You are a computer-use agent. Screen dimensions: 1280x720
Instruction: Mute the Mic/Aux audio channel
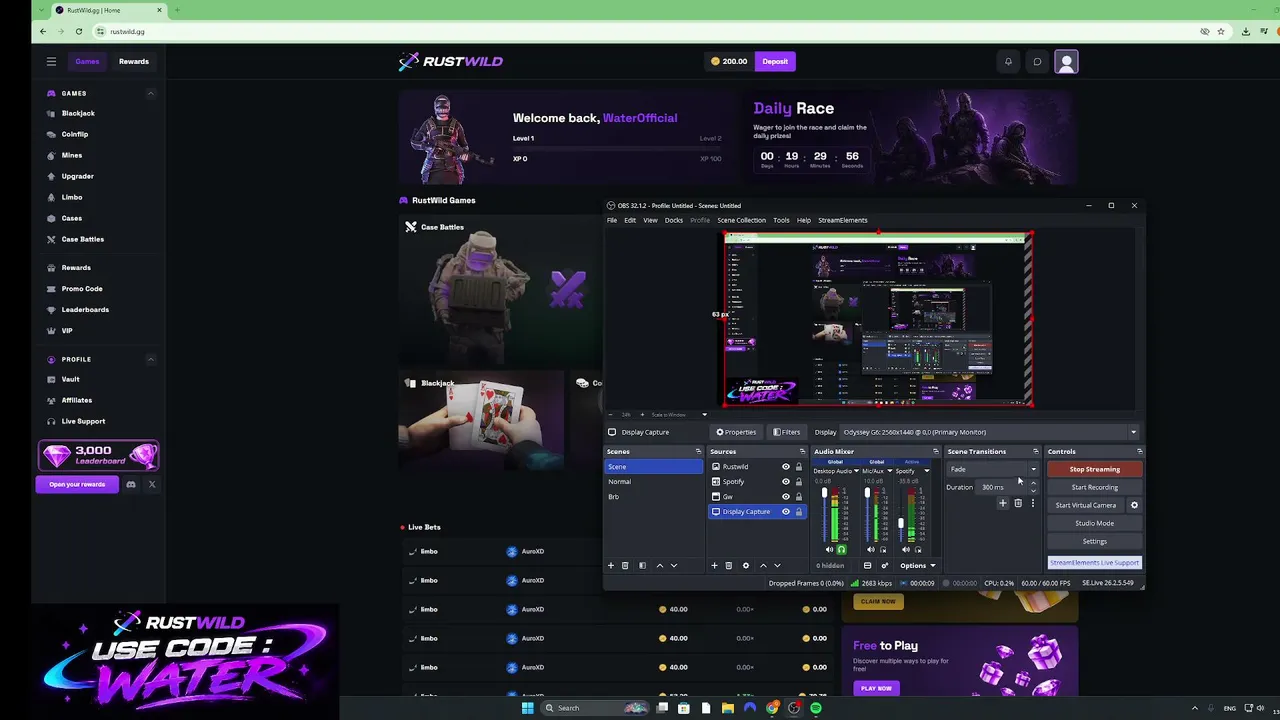click(871, 550)
